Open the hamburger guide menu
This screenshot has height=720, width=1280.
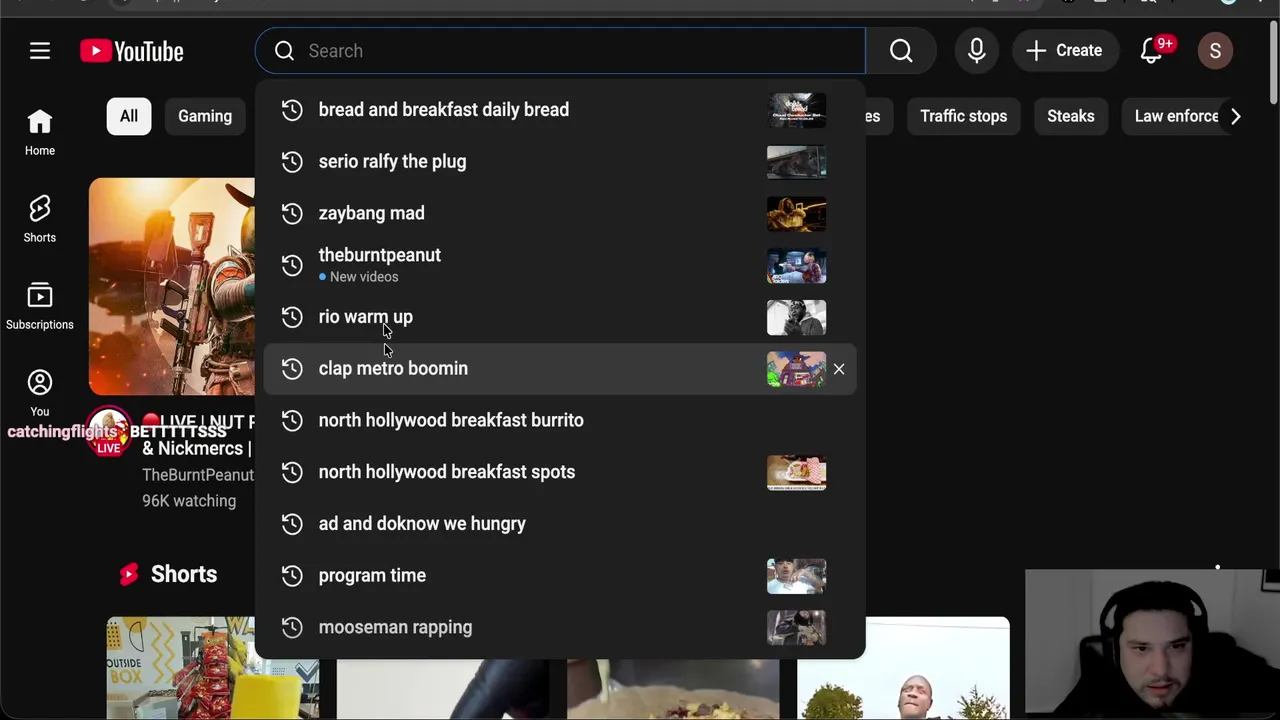point(40,51)
